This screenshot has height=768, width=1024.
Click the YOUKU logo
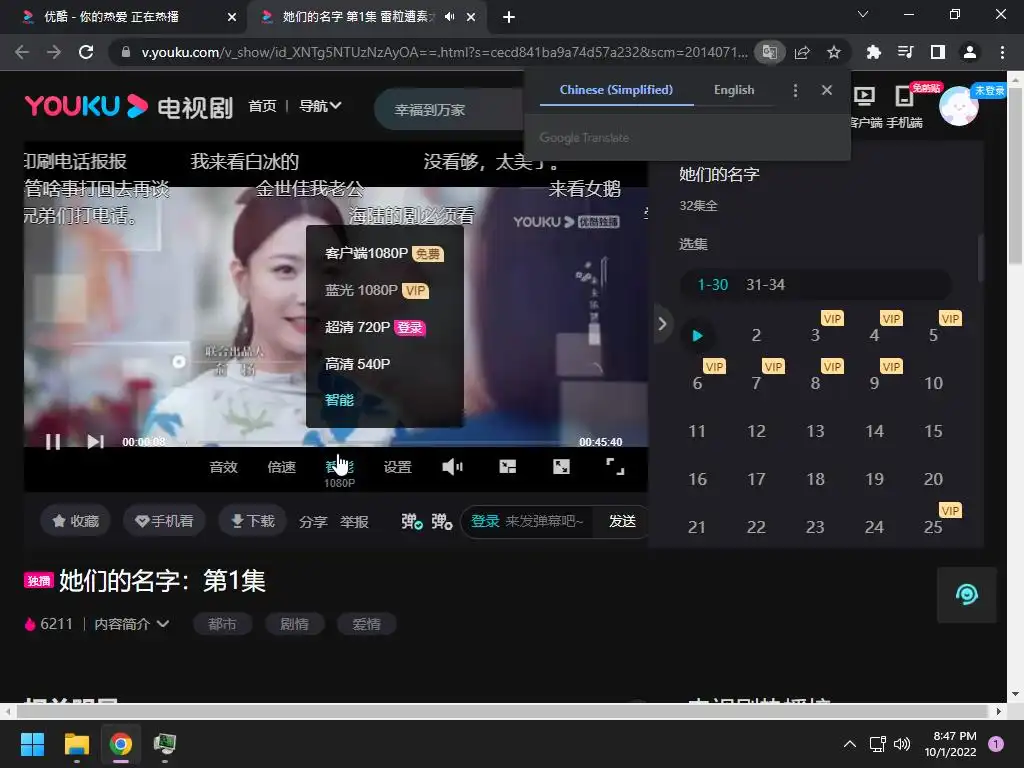(x=86, y=106)
